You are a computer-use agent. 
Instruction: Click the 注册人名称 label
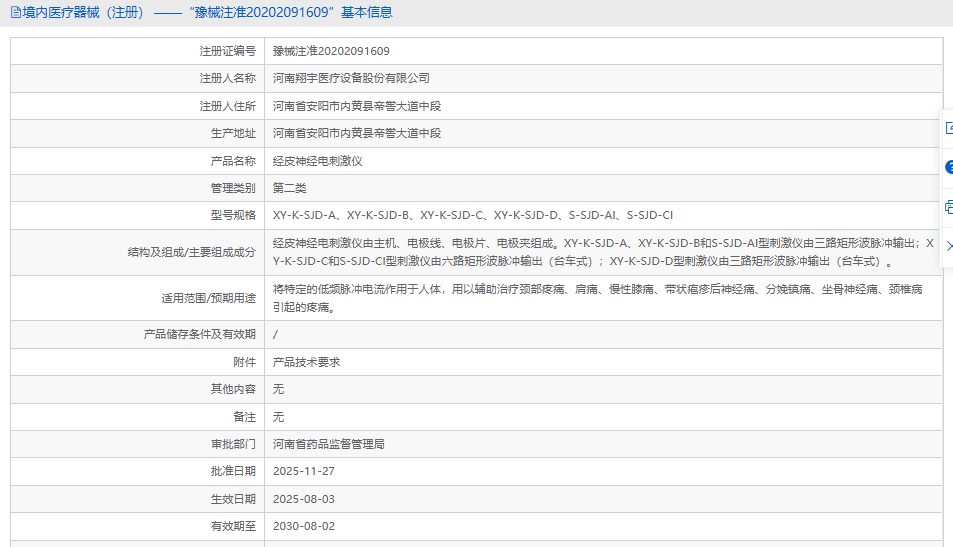pyautogui.click(x=228, y=78)
